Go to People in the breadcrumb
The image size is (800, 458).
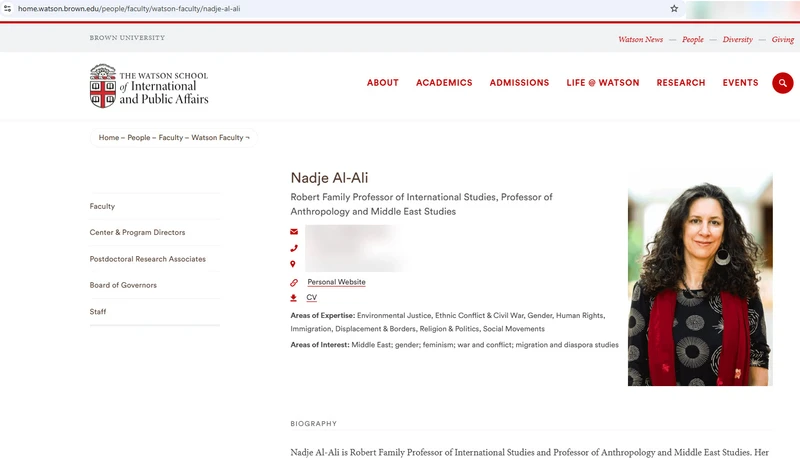pyautogui.click(x=139, y=138)
